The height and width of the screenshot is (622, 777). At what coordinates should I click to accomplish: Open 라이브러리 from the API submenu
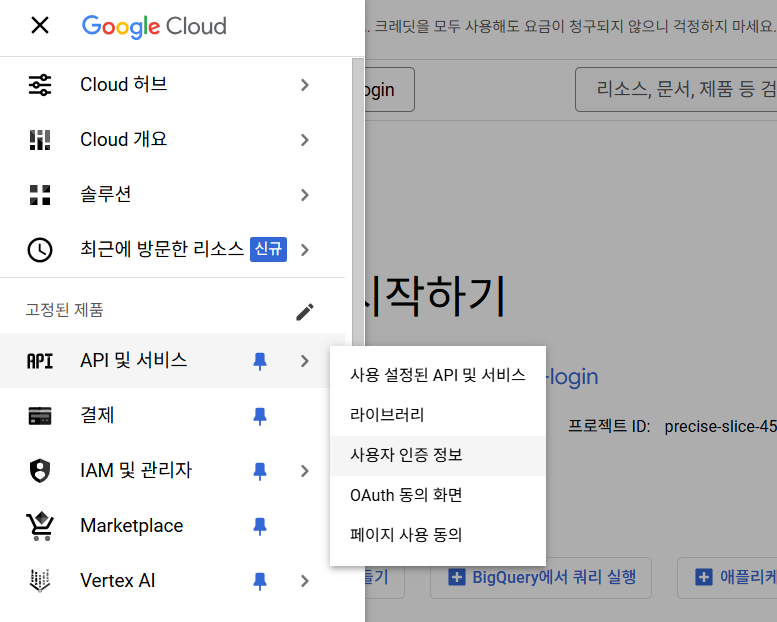pos(438,415)
